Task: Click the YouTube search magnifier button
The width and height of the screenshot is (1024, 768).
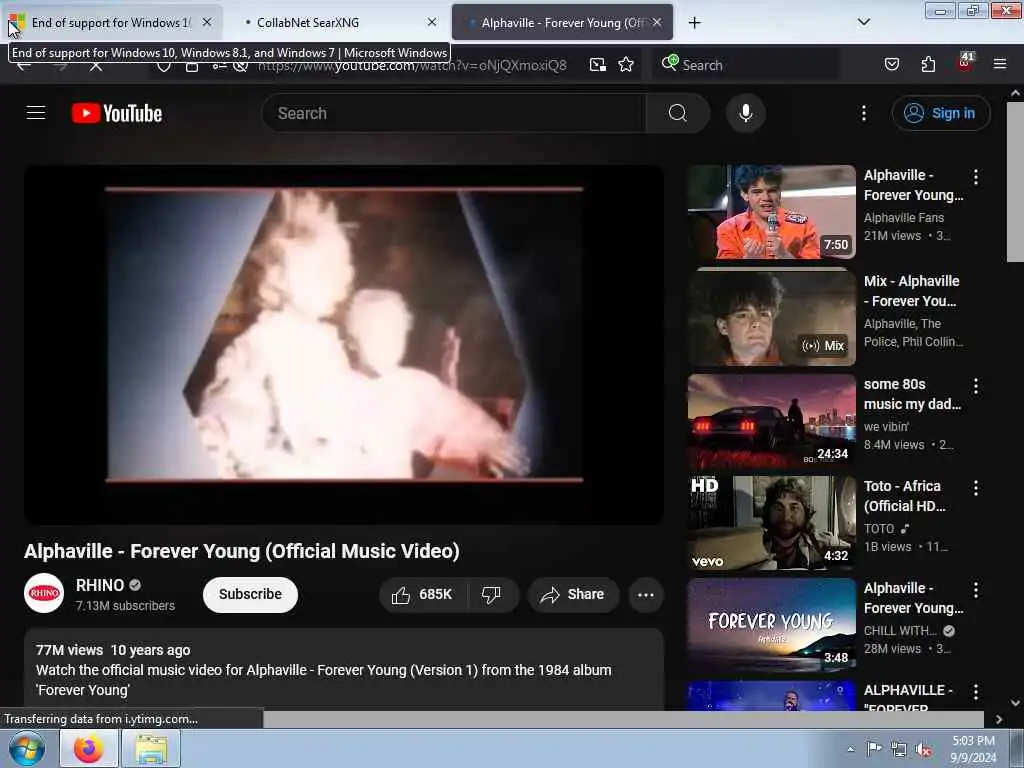Action: tap(677, 113)
